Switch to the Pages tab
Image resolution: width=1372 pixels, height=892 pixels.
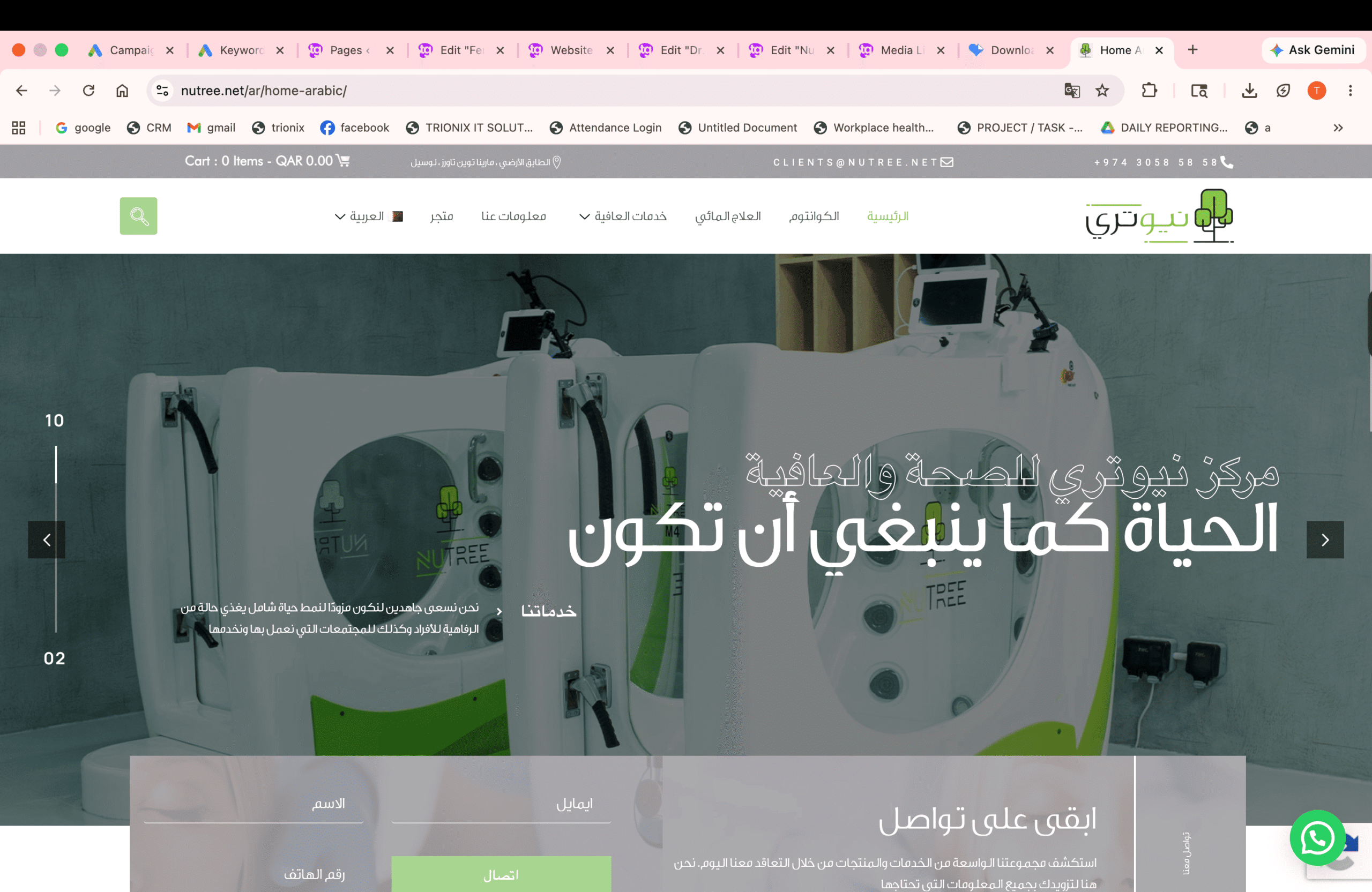351,50
